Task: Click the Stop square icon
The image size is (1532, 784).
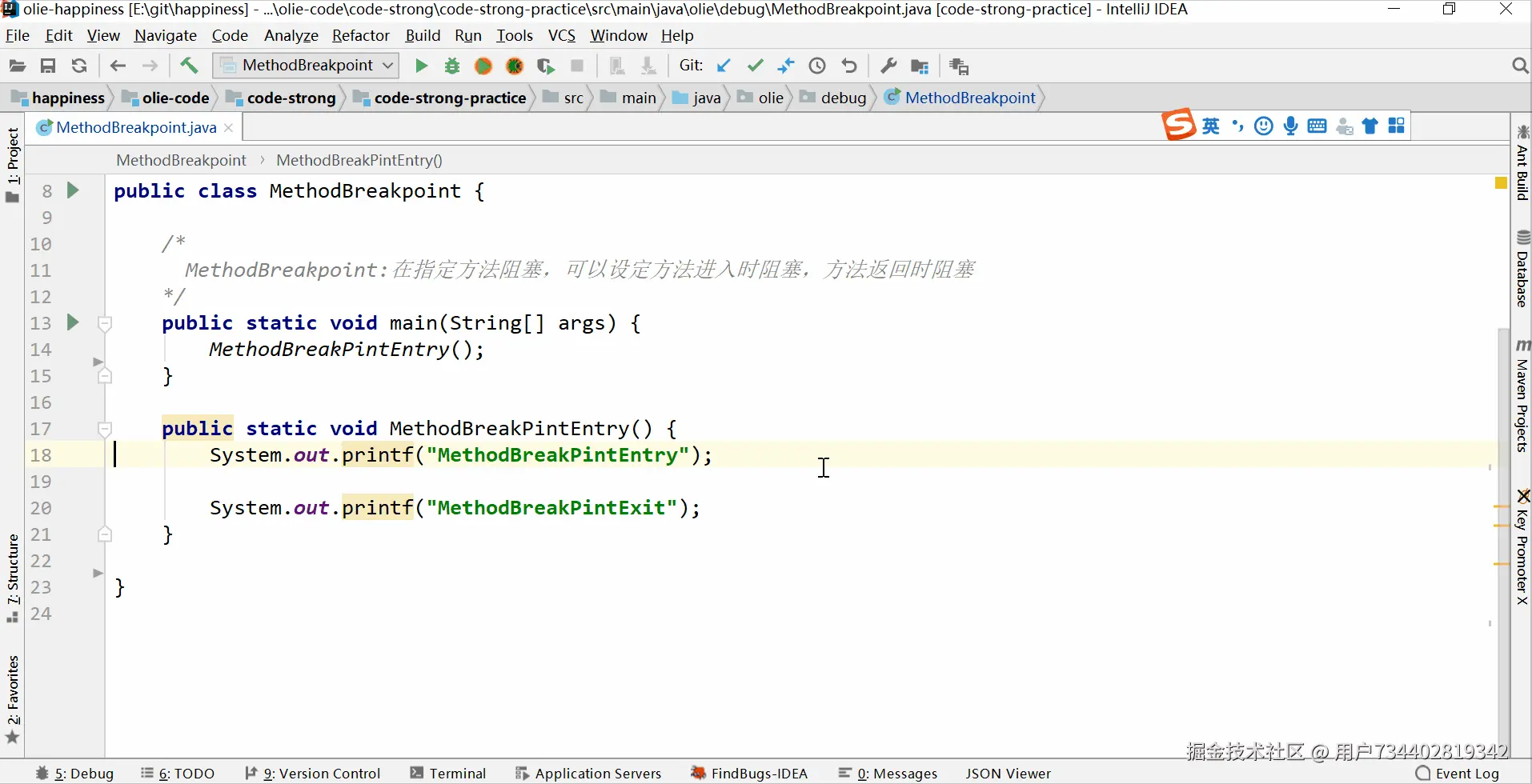Action: (577, 66)
